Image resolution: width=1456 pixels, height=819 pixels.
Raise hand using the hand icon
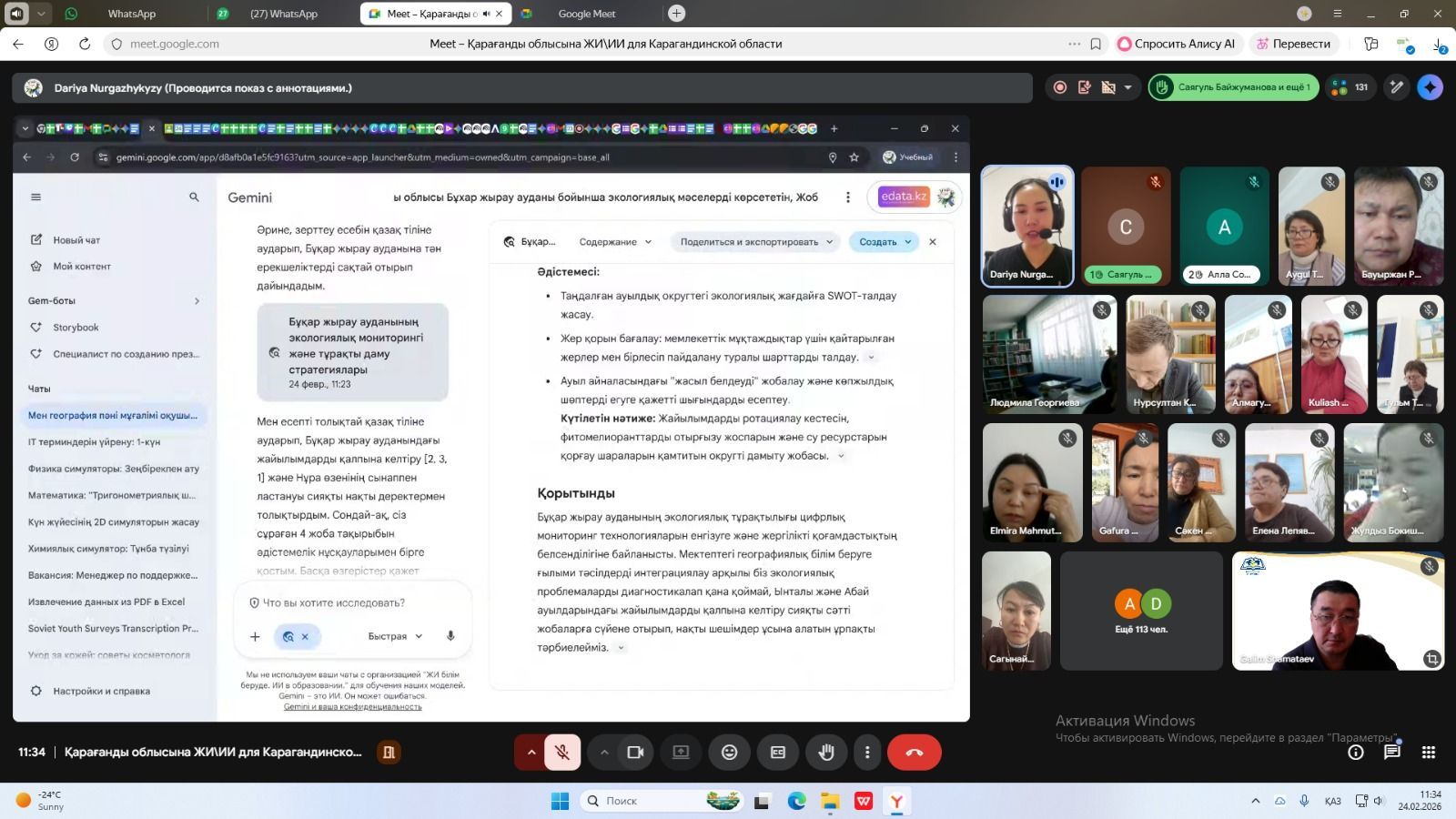(826, 753)
